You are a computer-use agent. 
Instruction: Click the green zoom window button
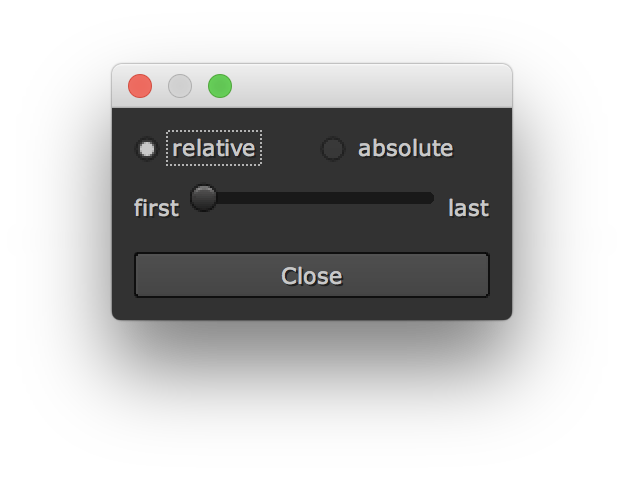220,86
